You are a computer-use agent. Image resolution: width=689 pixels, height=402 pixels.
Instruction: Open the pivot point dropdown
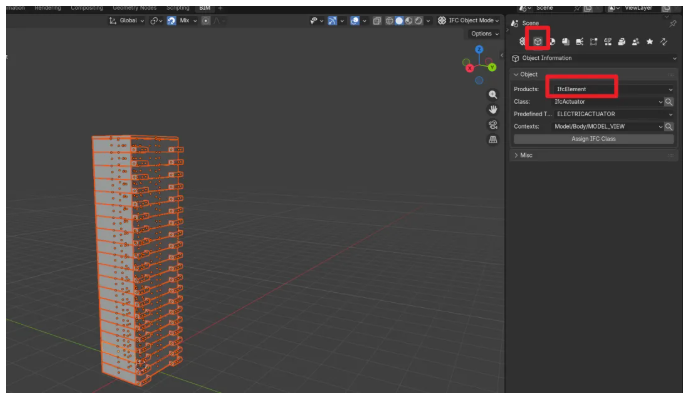tap(156, 21)
